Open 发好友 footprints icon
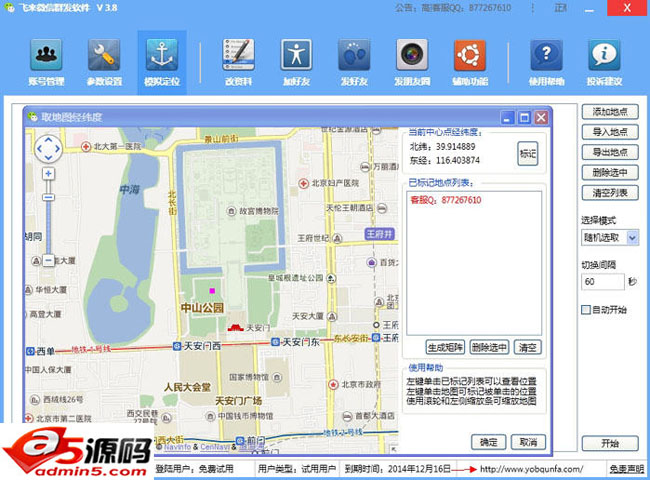This screenshot has width=650, height=480. click(354, 55)
